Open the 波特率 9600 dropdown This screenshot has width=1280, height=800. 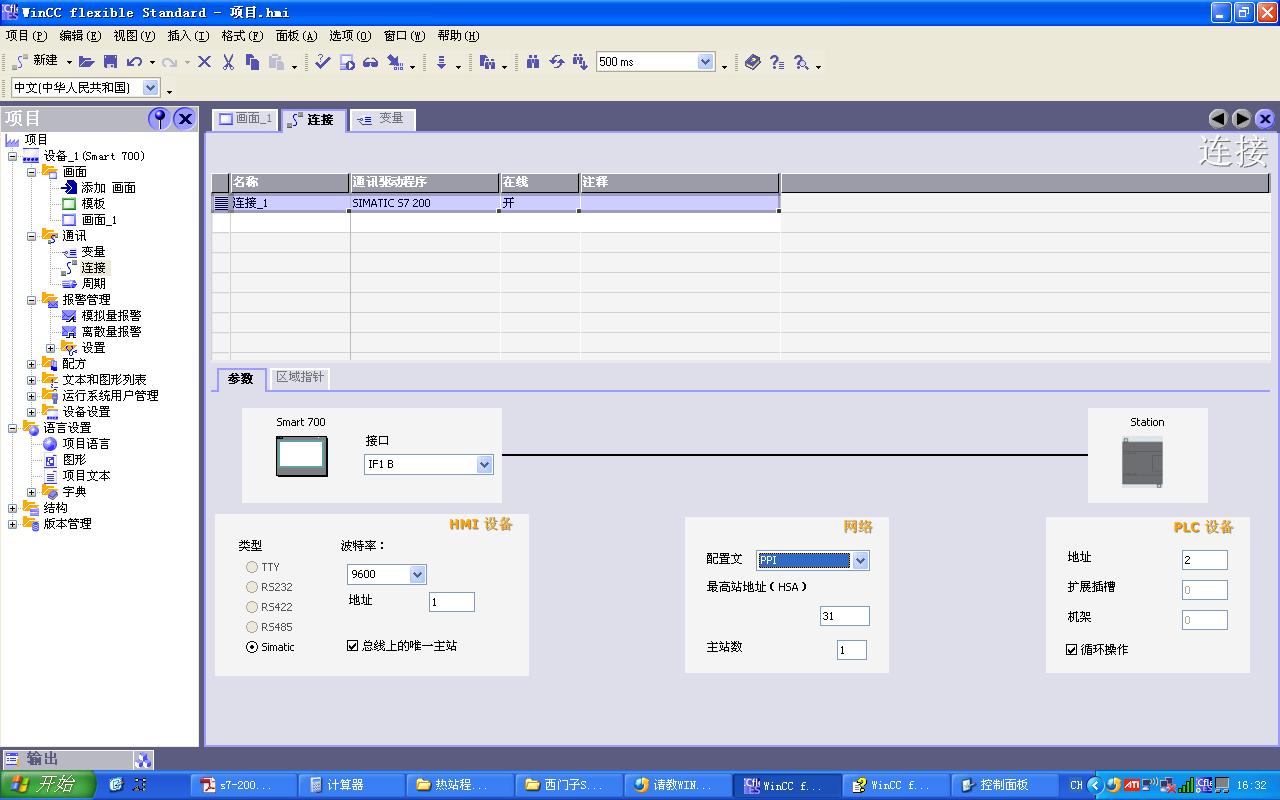coord(418,574)
